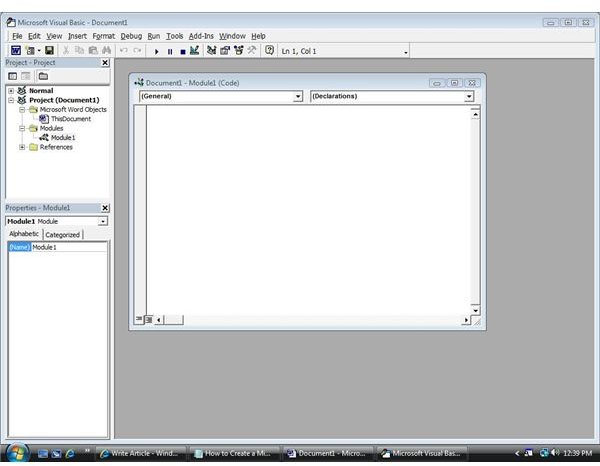The image size is (600, 466).
Task: Collapse the Modules folder node
Action: (x=22, y=128)
